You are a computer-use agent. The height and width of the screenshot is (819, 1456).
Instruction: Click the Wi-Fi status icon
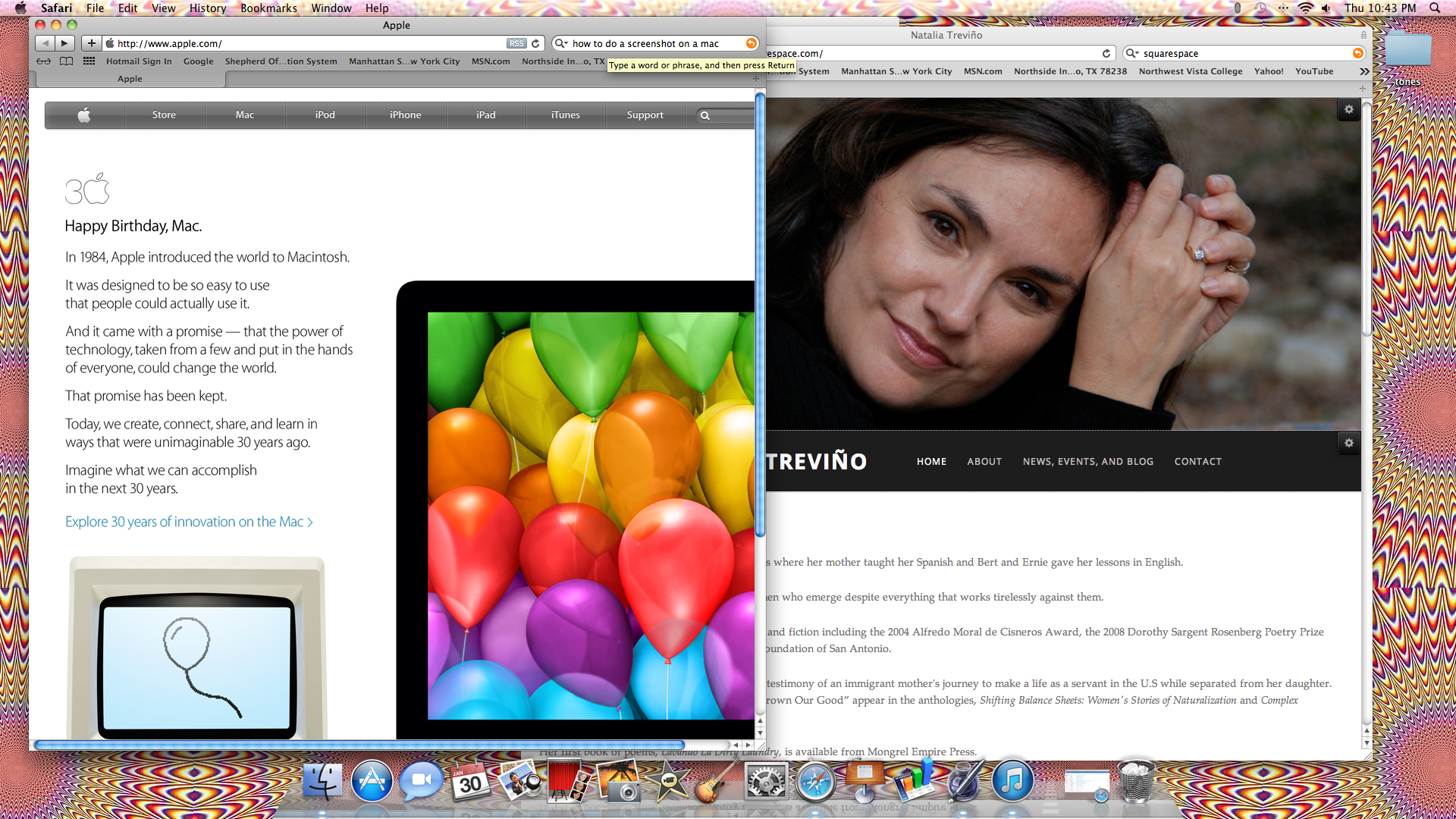(x=1305, y=8)
